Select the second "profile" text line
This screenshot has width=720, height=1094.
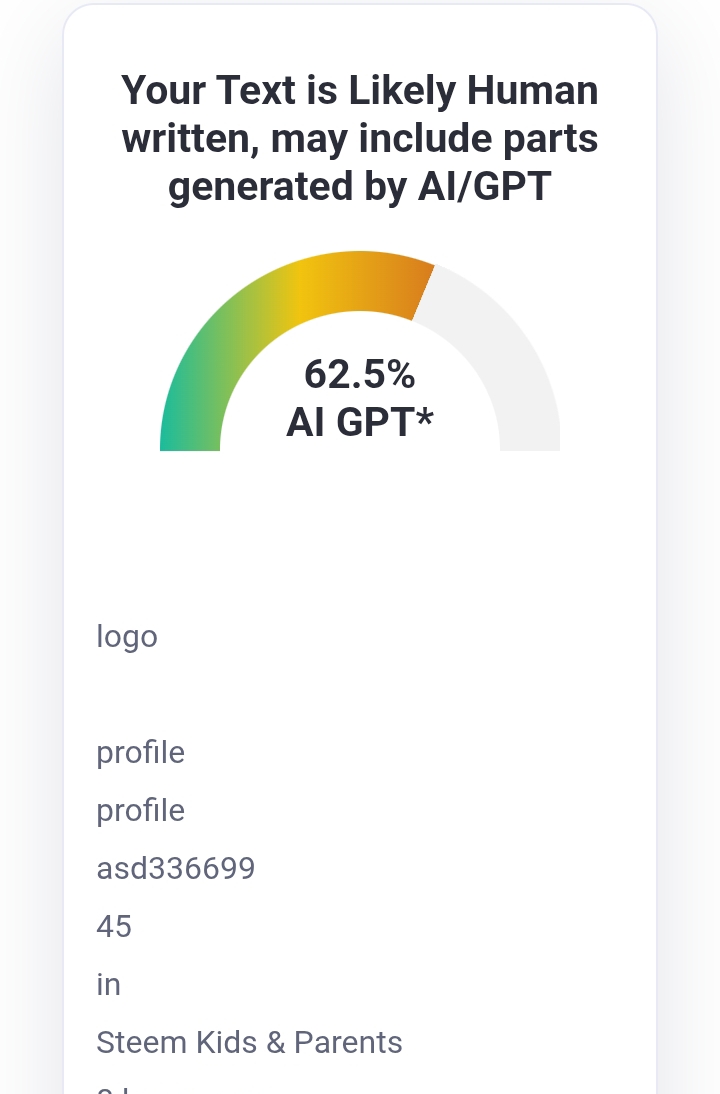[x=140, y=811]
